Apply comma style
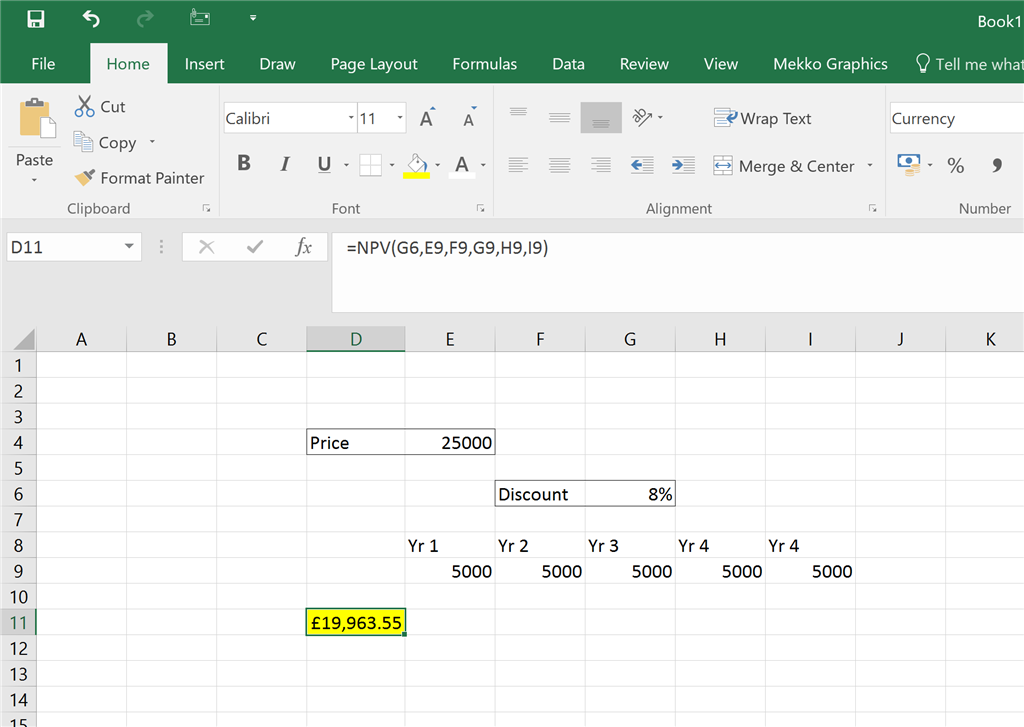The image size is (1024, 727). (x=997, y=165)
